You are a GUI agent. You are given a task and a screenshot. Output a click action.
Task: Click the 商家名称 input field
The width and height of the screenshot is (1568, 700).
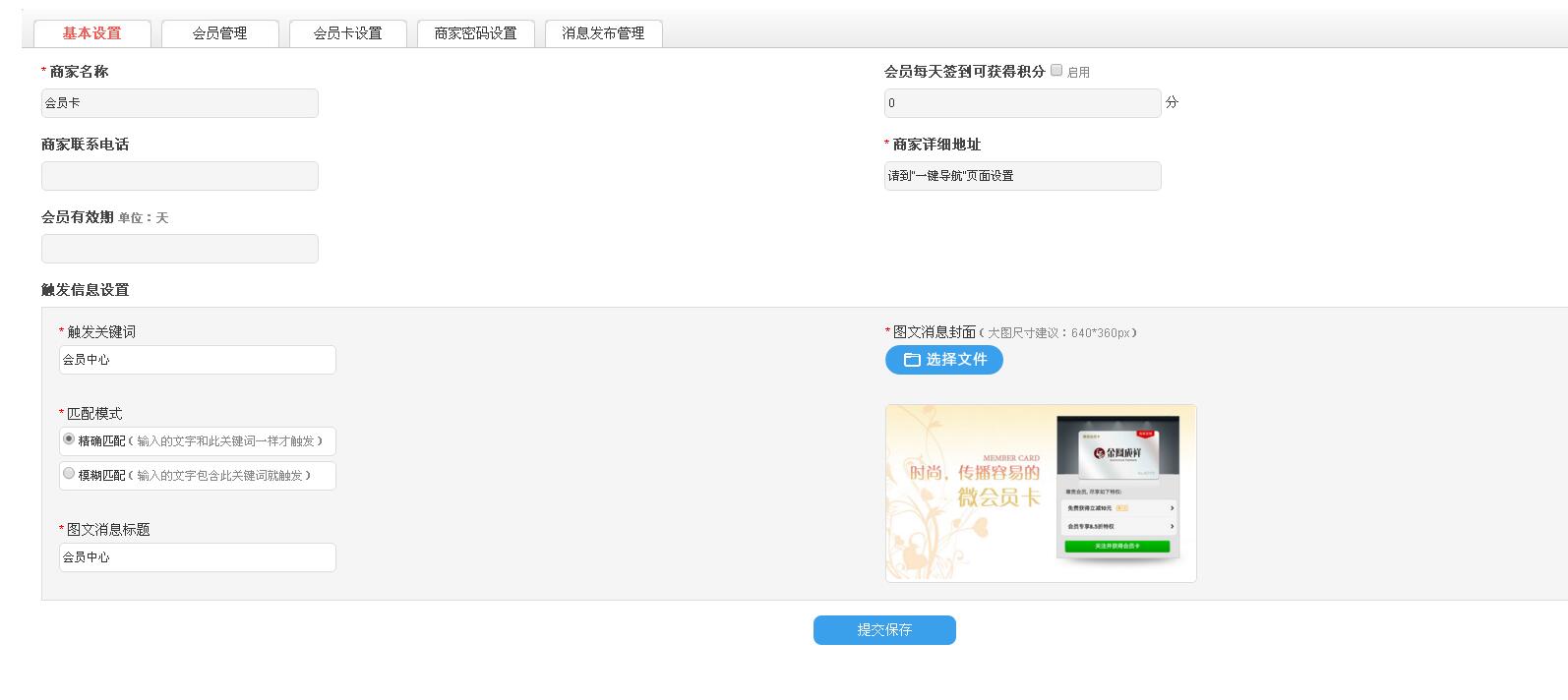point(180,103)
